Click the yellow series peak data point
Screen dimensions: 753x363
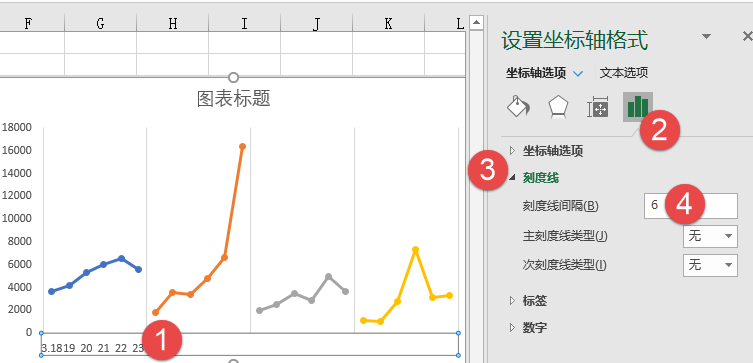pyautogui.click(x=415, y=250)
